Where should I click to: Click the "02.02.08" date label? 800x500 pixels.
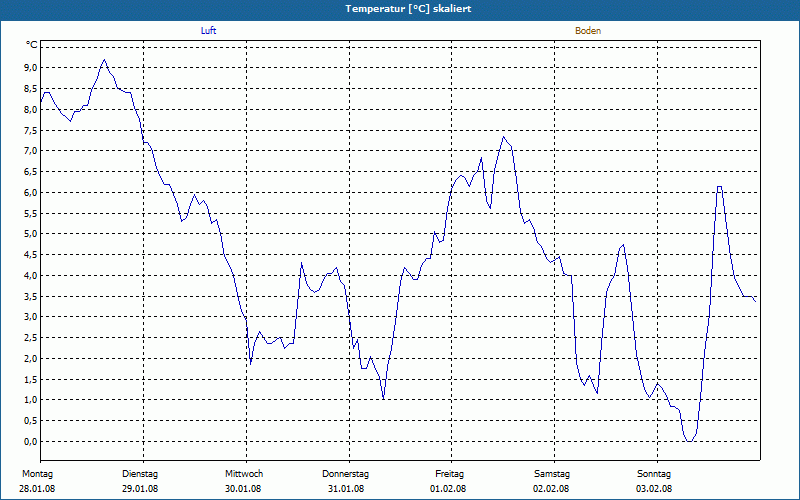(x=551, y=489)
